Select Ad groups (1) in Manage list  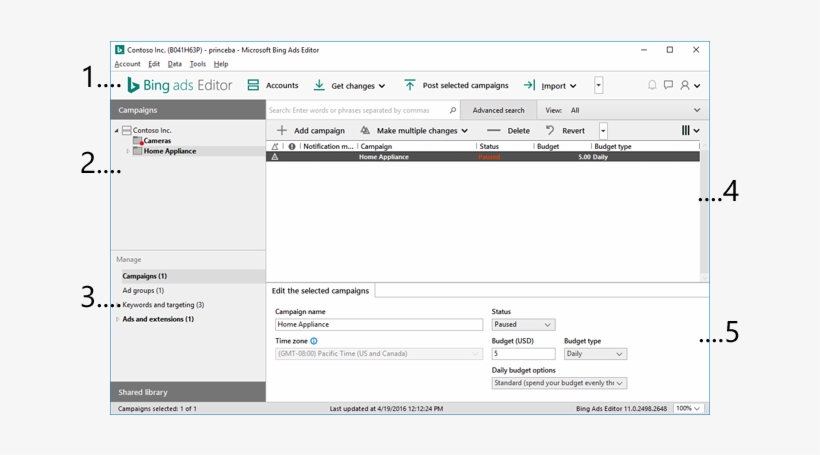click(x=143, y=290)
